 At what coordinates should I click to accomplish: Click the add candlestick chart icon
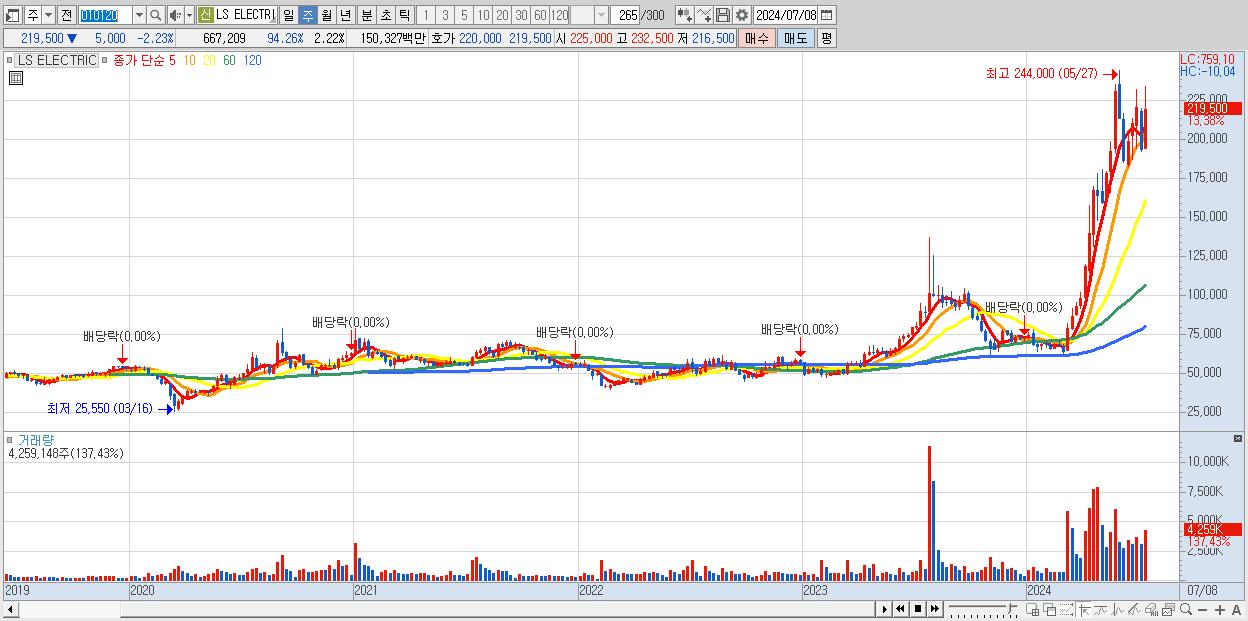tap(685, 15)
